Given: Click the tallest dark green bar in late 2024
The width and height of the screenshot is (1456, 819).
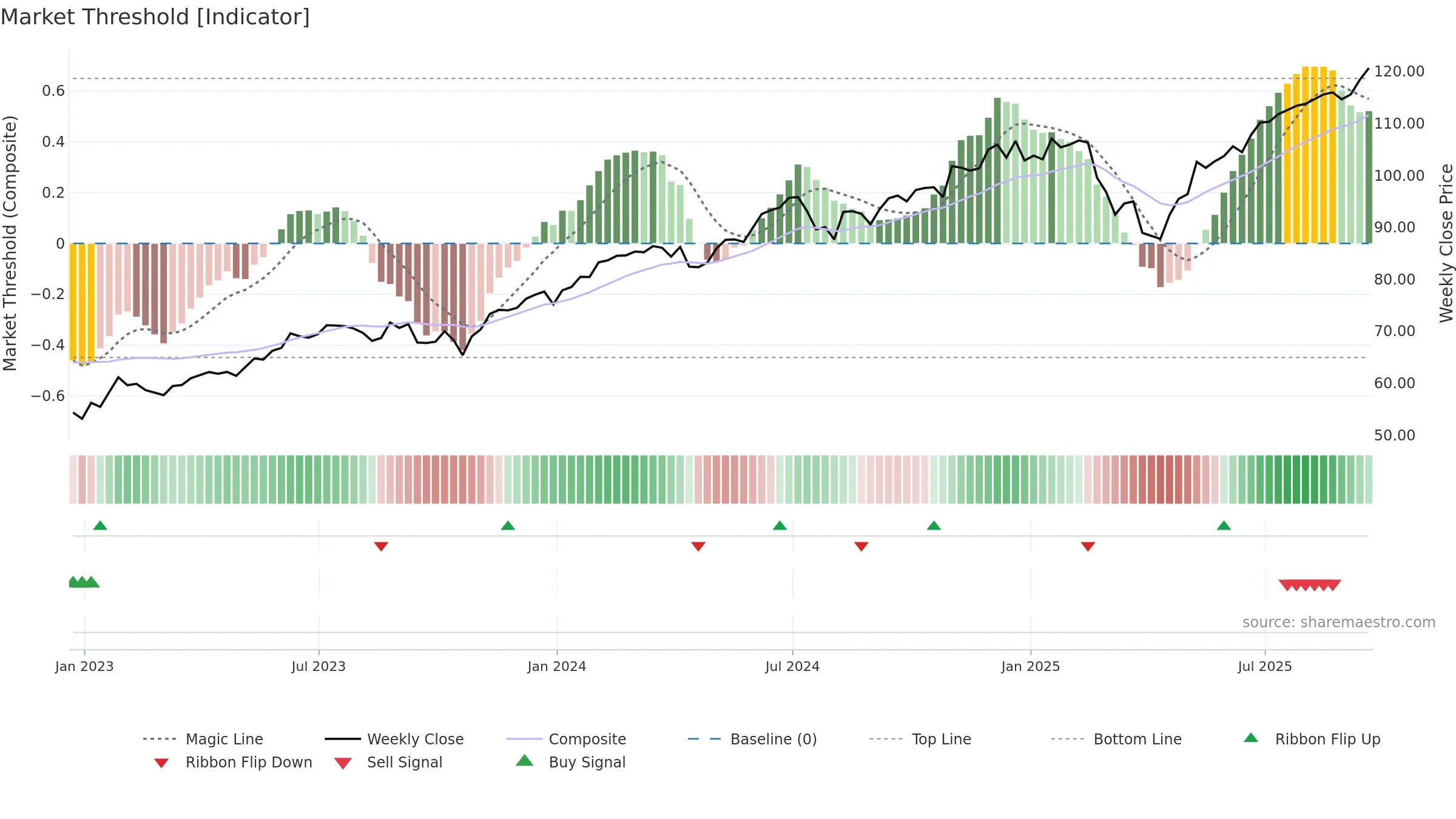Looking at the screenshot, I should tap(997, 170).
